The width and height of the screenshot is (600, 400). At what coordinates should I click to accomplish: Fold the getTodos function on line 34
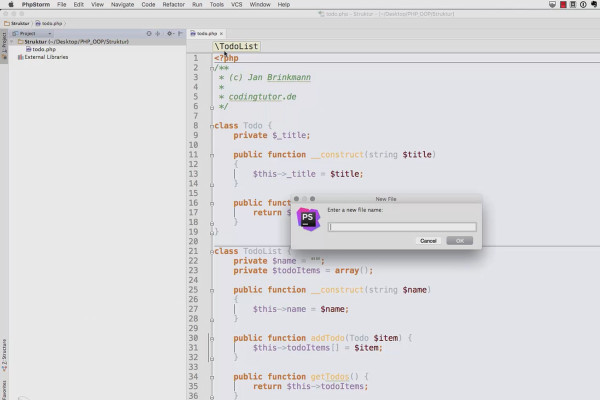click(212, 377)
